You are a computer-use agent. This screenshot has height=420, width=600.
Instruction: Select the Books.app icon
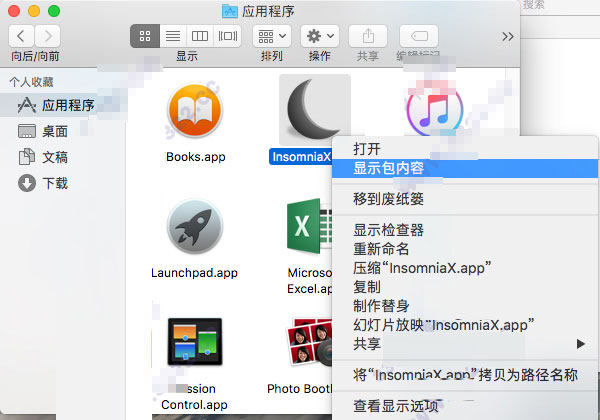pos(195,111)
